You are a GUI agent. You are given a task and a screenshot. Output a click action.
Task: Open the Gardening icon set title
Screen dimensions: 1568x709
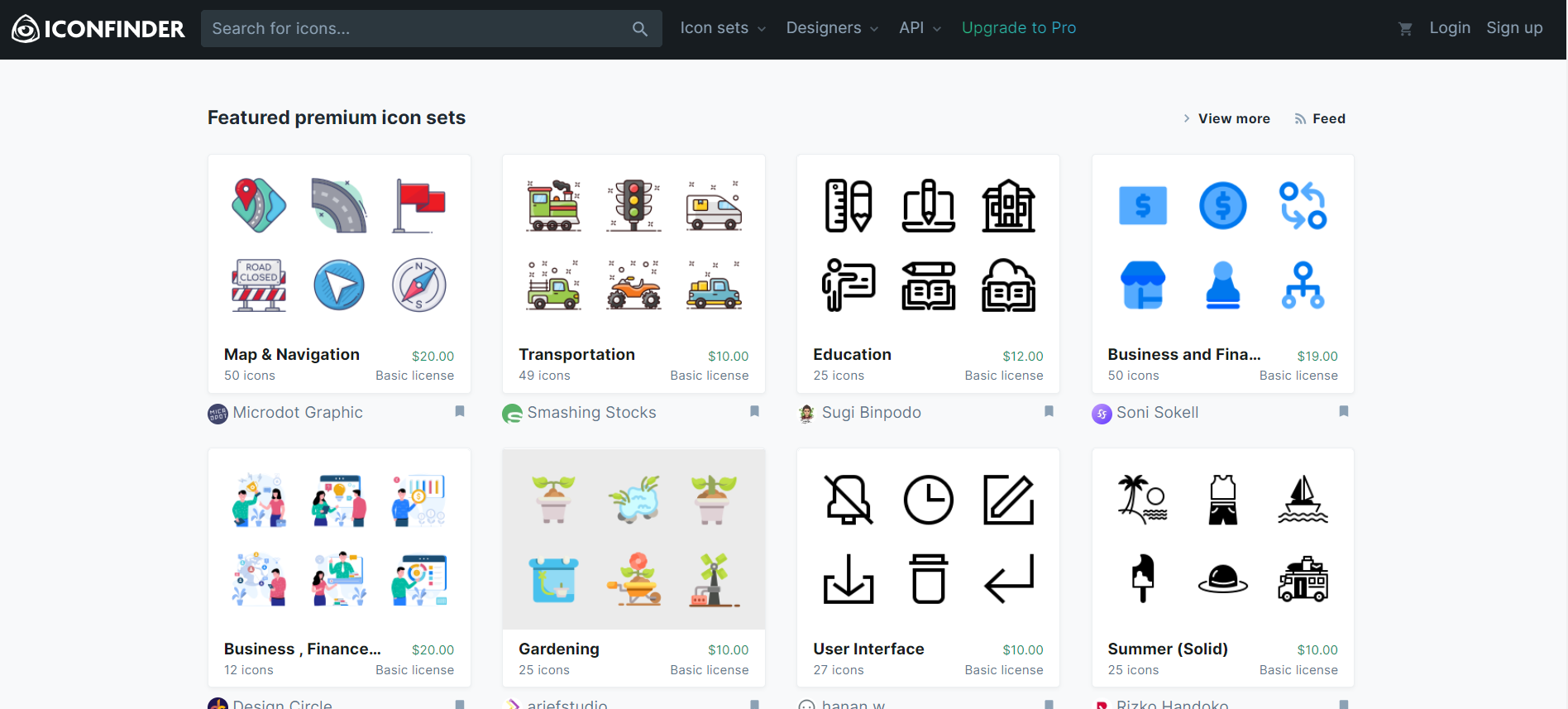[x=559, y=649]
